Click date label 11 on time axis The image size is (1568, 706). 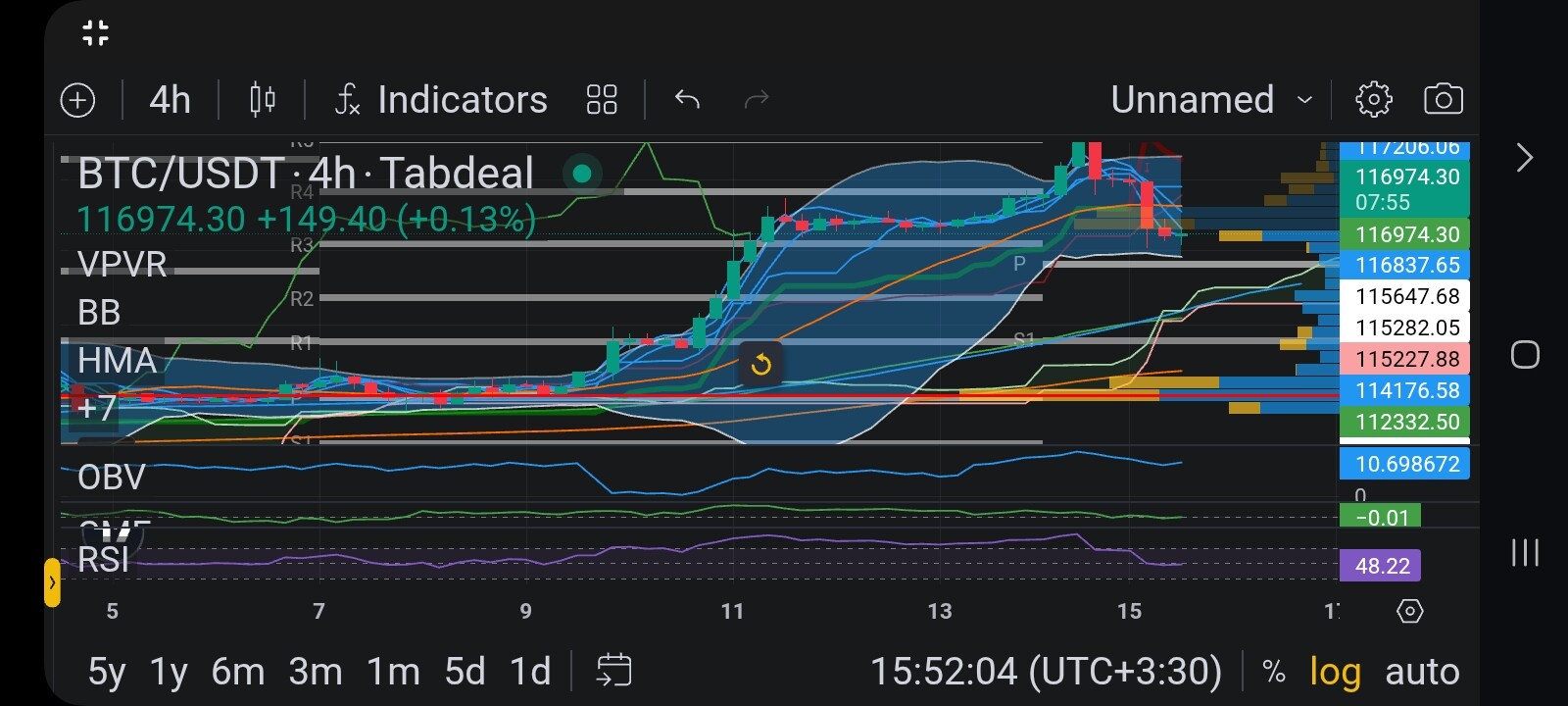point(732,611)
